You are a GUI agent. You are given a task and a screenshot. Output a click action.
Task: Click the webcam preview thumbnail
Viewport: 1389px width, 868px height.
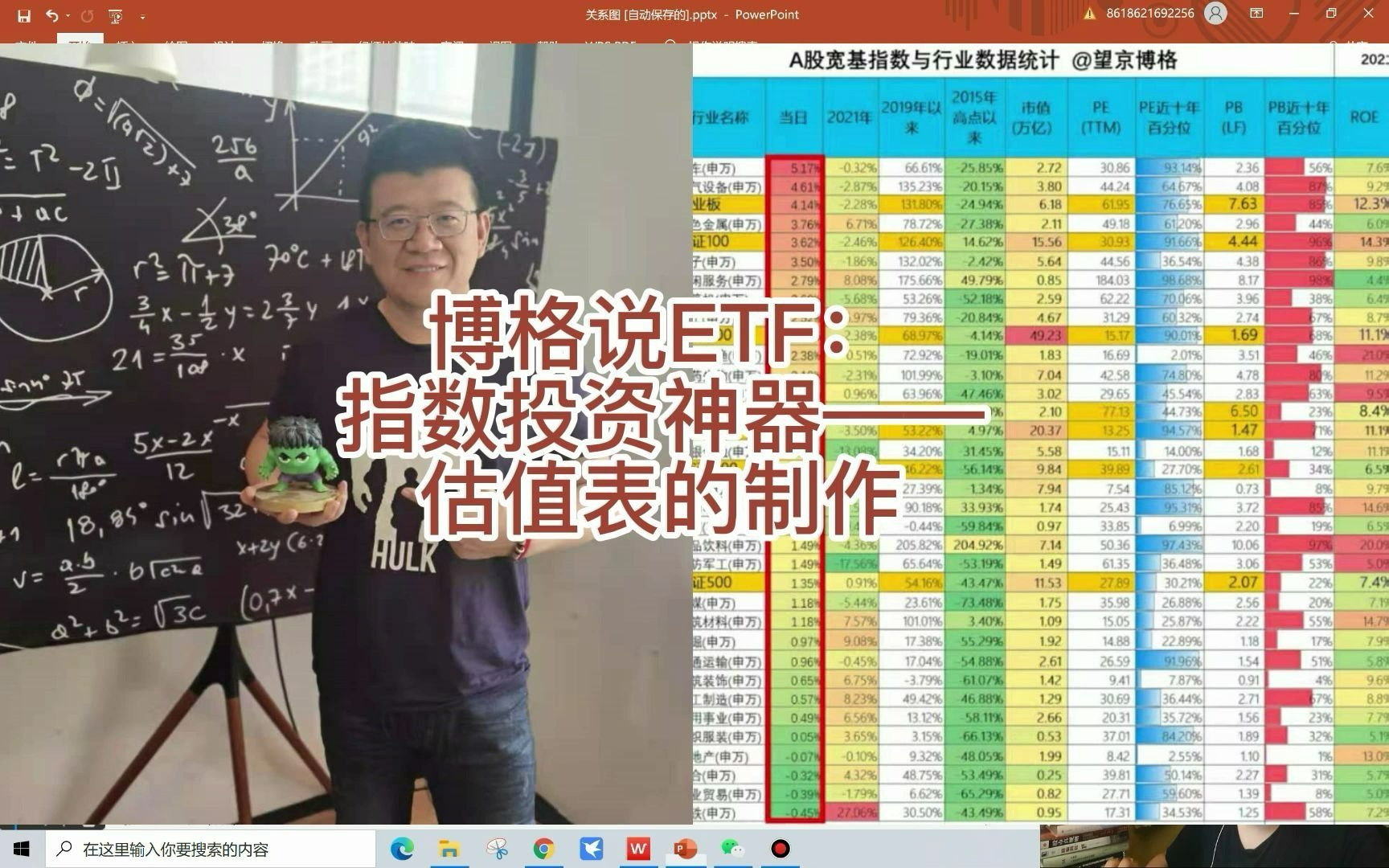(1214, 846)
